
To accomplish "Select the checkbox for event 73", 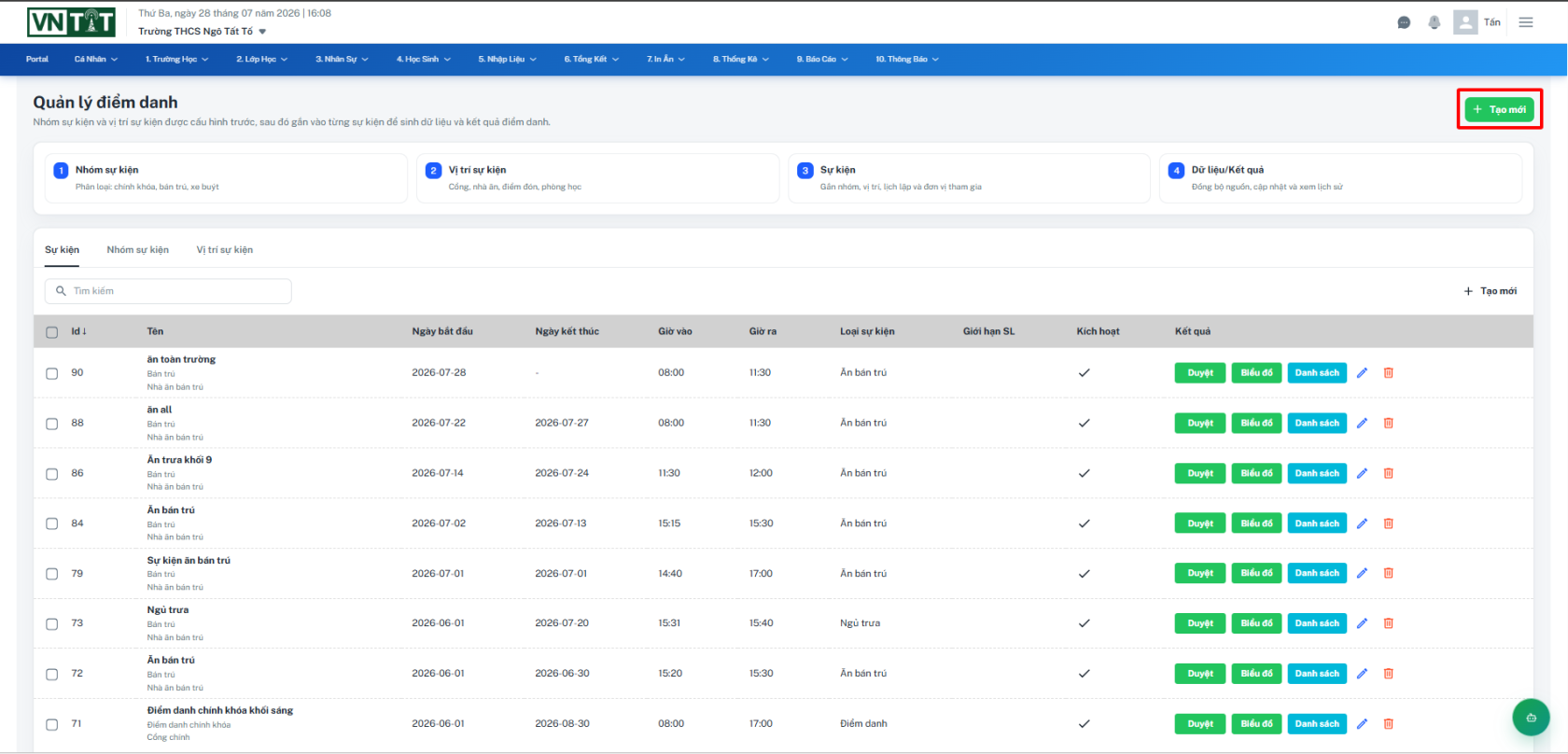I will tap(52, 624).
